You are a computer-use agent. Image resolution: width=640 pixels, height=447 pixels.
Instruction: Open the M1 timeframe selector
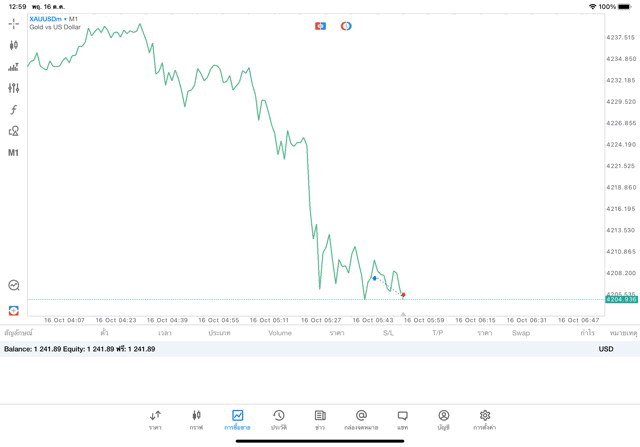pos(14,153)
